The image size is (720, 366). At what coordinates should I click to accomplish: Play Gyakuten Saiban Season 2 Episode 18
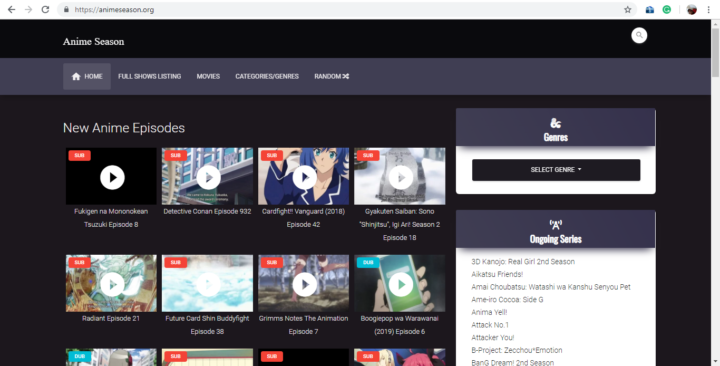[x=400, y=177]
